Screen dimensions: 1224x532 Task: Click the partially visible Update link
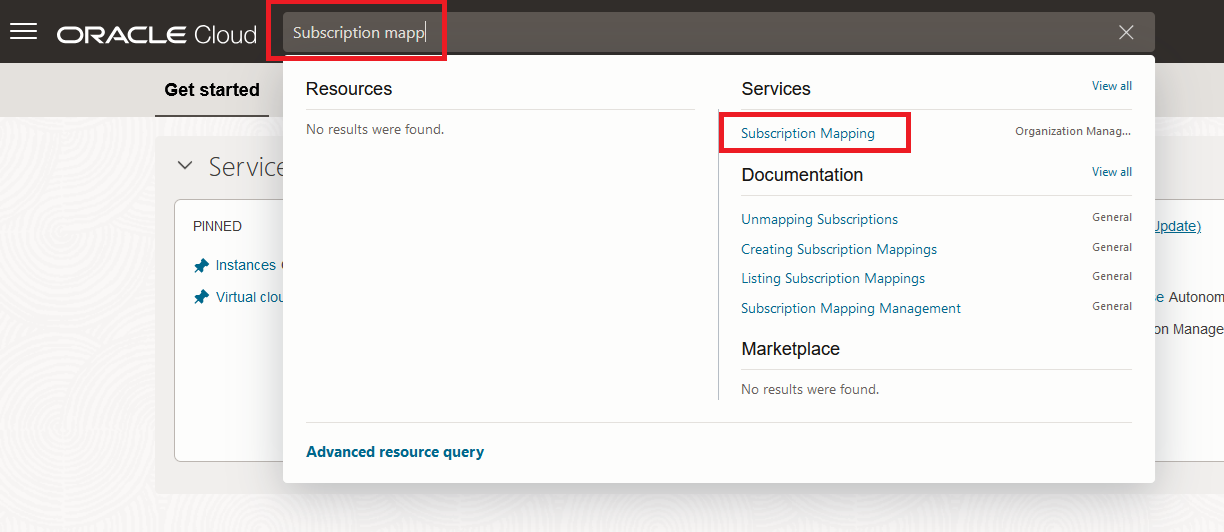(1176, 226)
